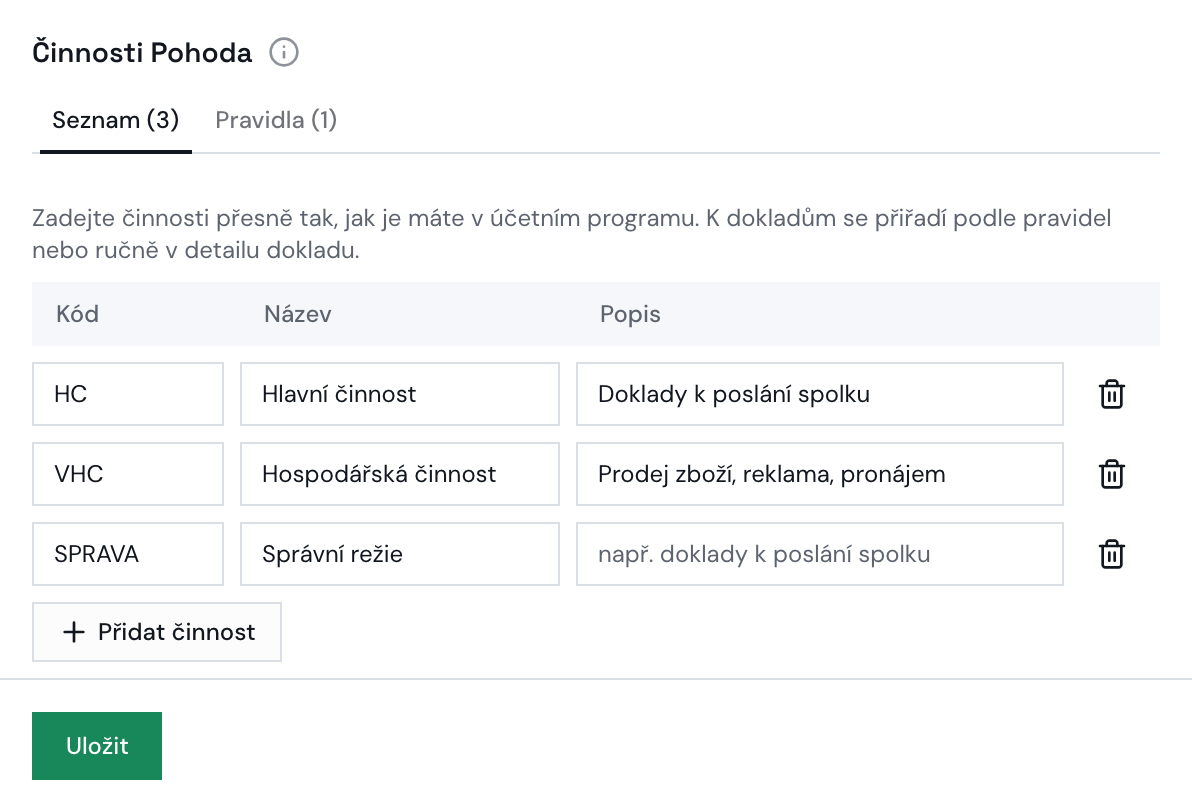This screenshot has width=1192, height=812.
Task: Save changes with the Uložit button
Action: point(97,746)
